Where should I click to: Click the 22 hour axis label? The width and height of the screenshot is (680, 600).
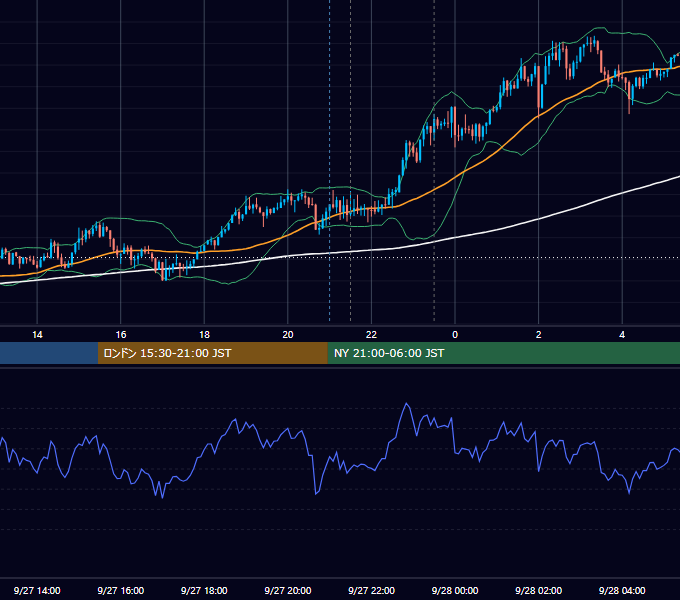point(371,335)
